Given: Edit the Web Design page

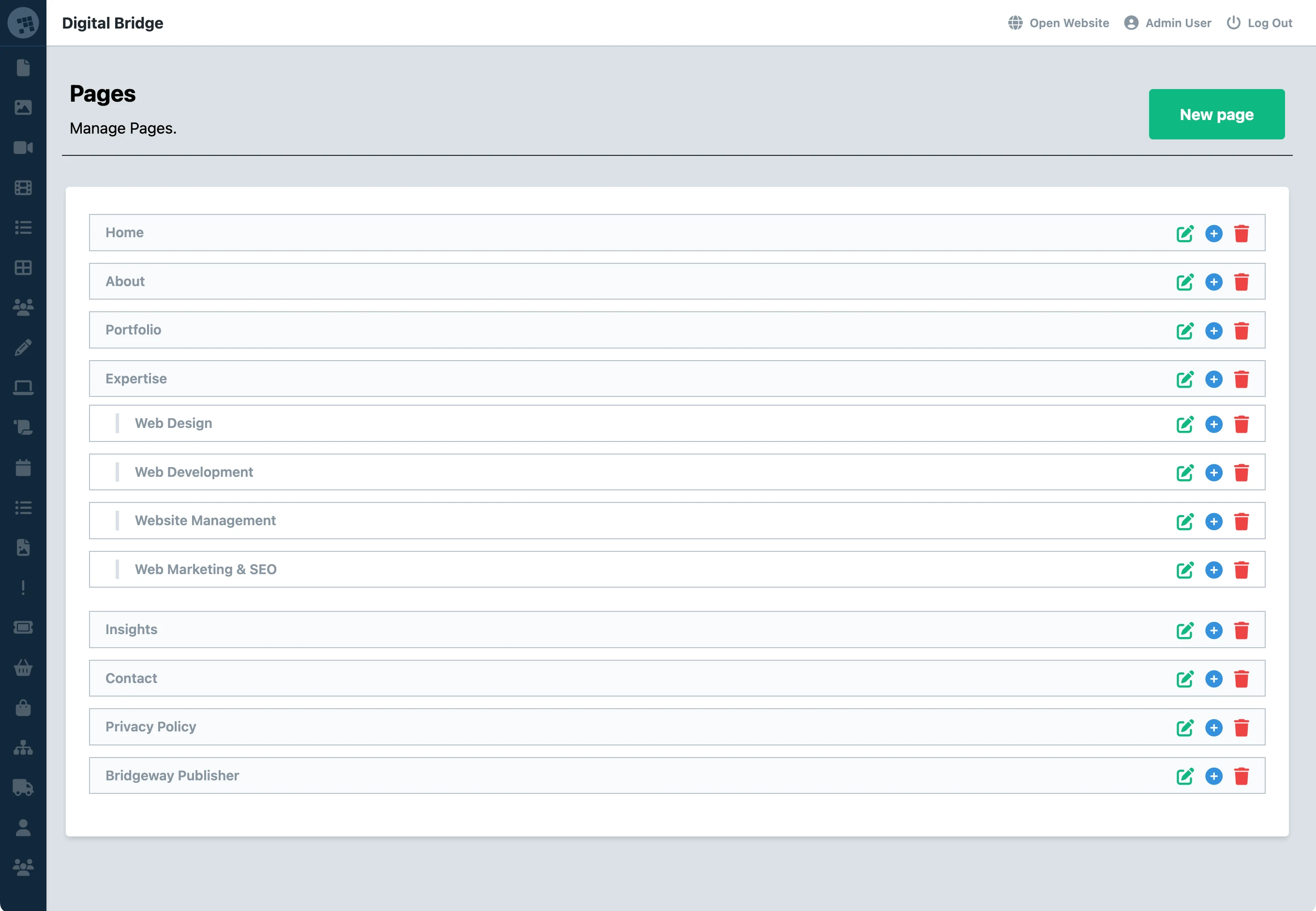Looking at the screenshot, I should point(1185,424).
